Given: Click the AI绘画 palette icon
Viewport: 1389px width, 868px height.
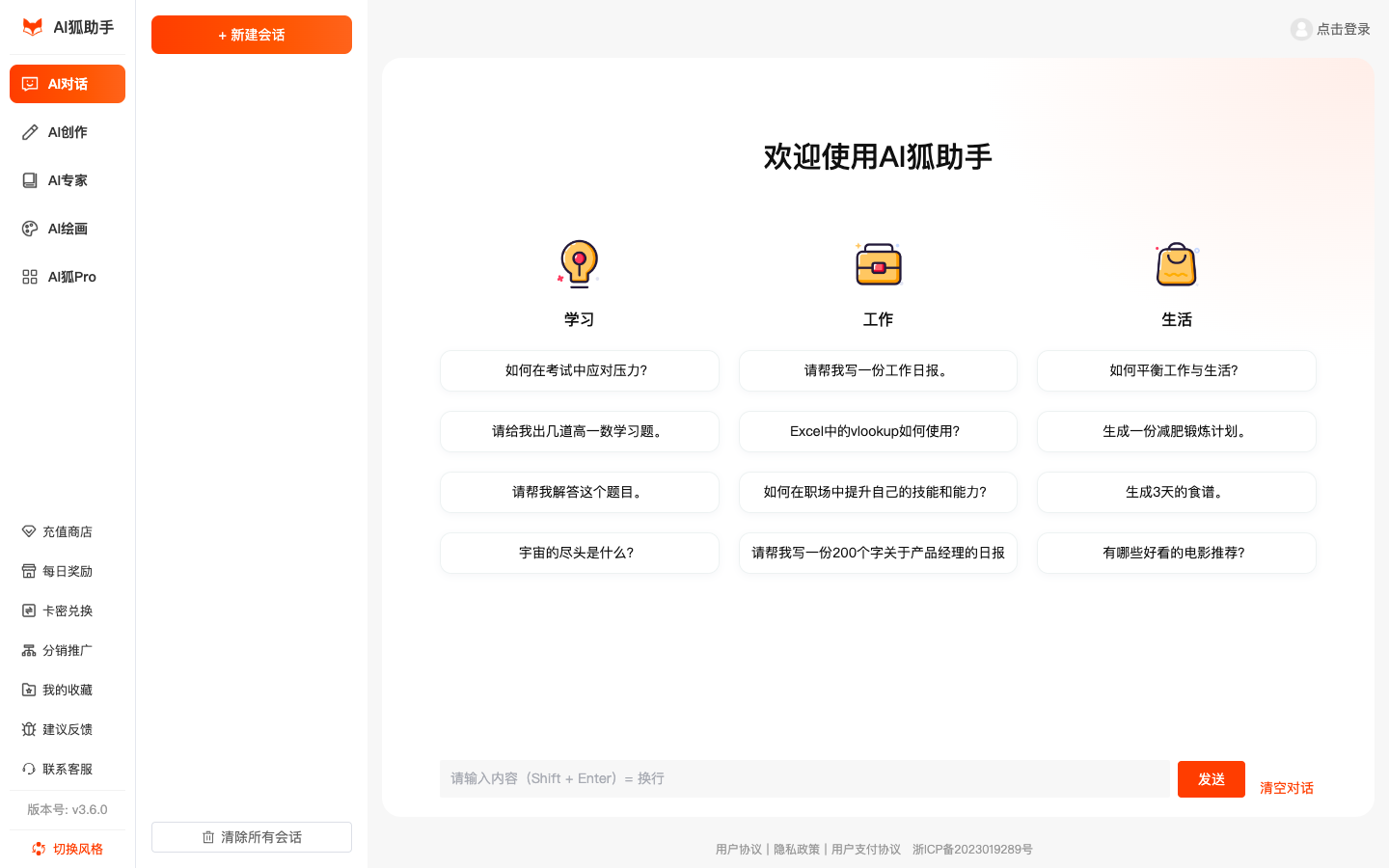Looking at the screenshot, I should (30, 229).
